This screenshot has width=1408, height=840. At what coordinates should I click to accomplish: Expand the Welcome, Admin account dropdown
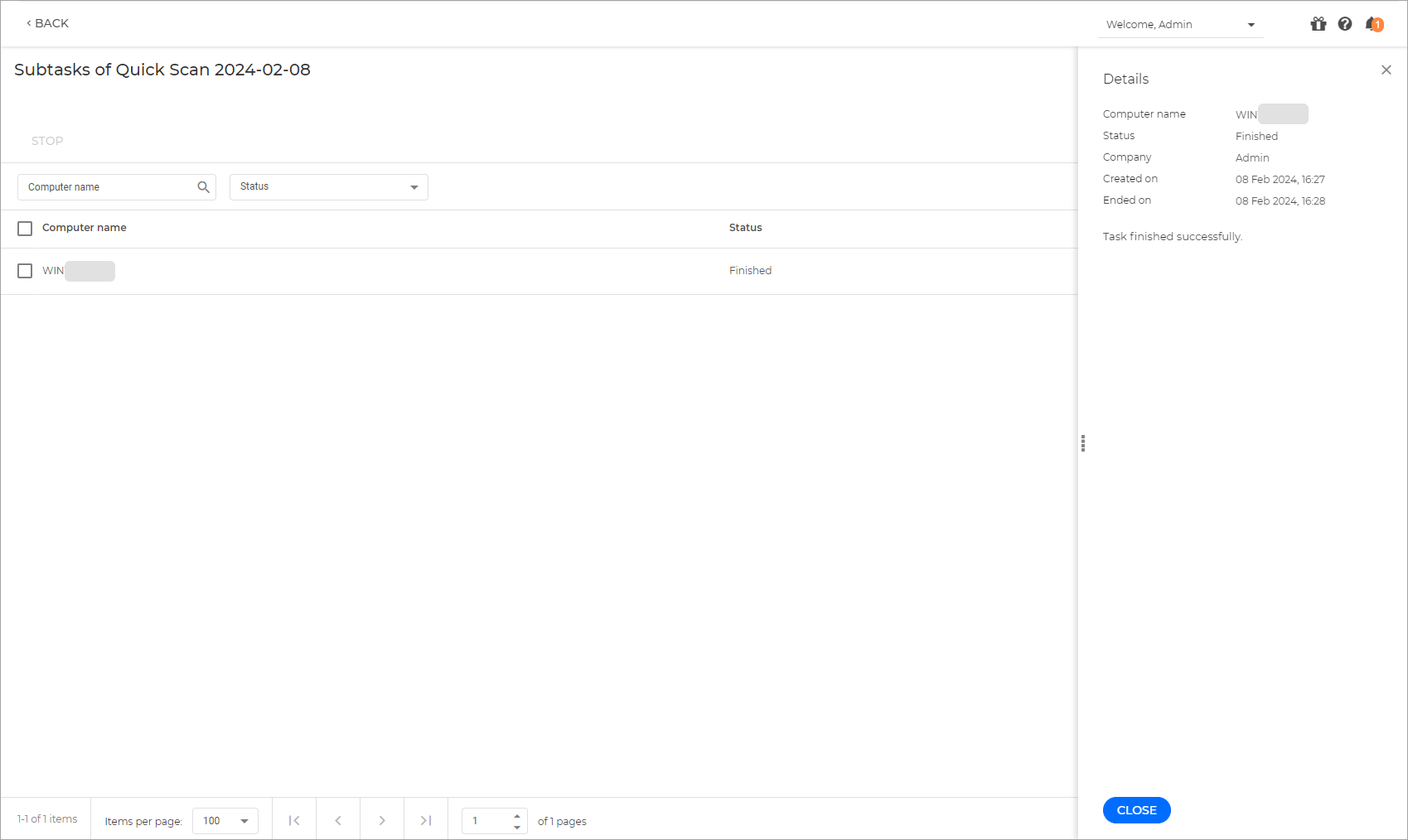[1251, 25]
